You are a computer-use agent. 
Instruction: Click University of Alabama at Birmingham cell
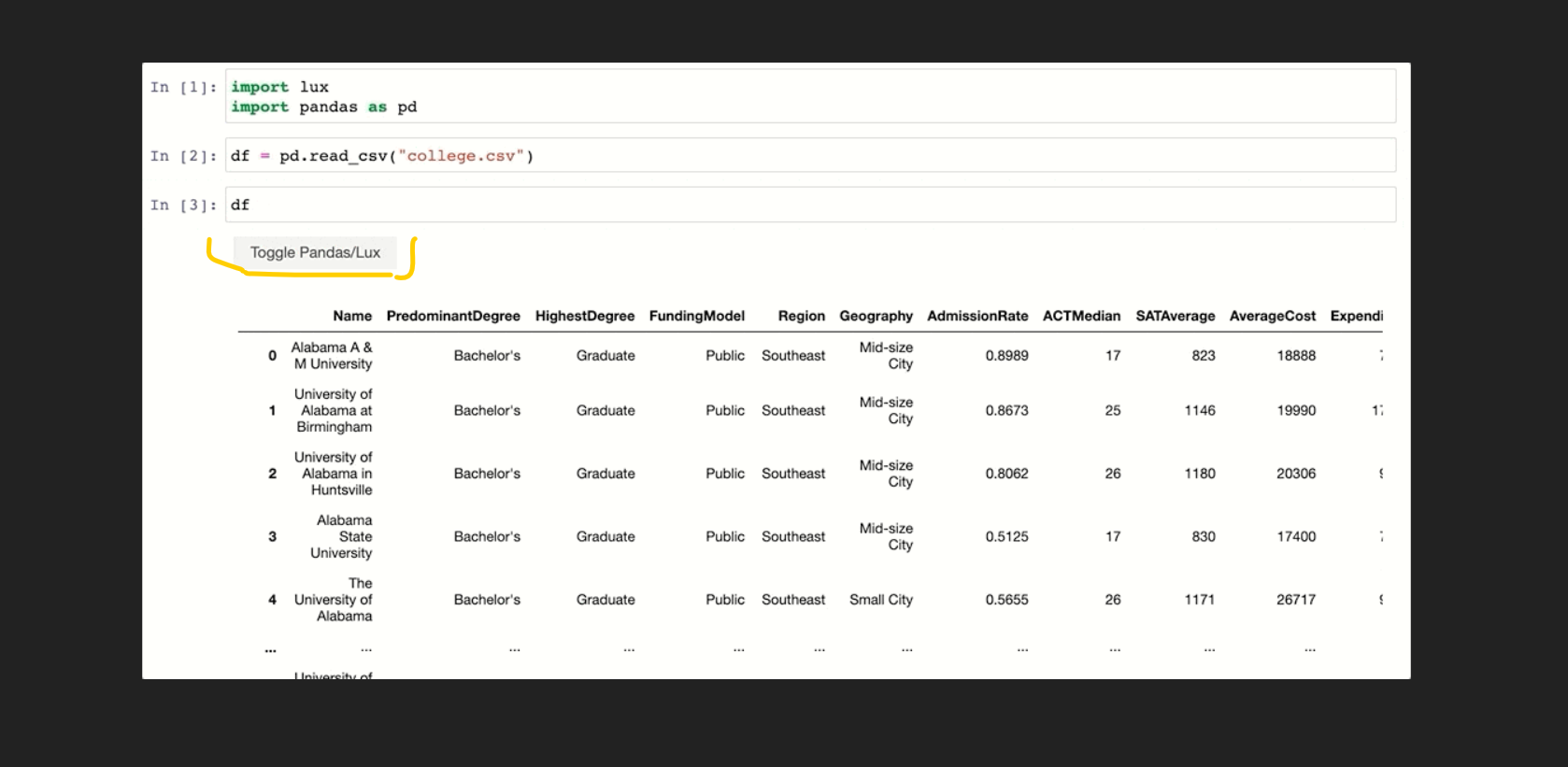(333, 410)
